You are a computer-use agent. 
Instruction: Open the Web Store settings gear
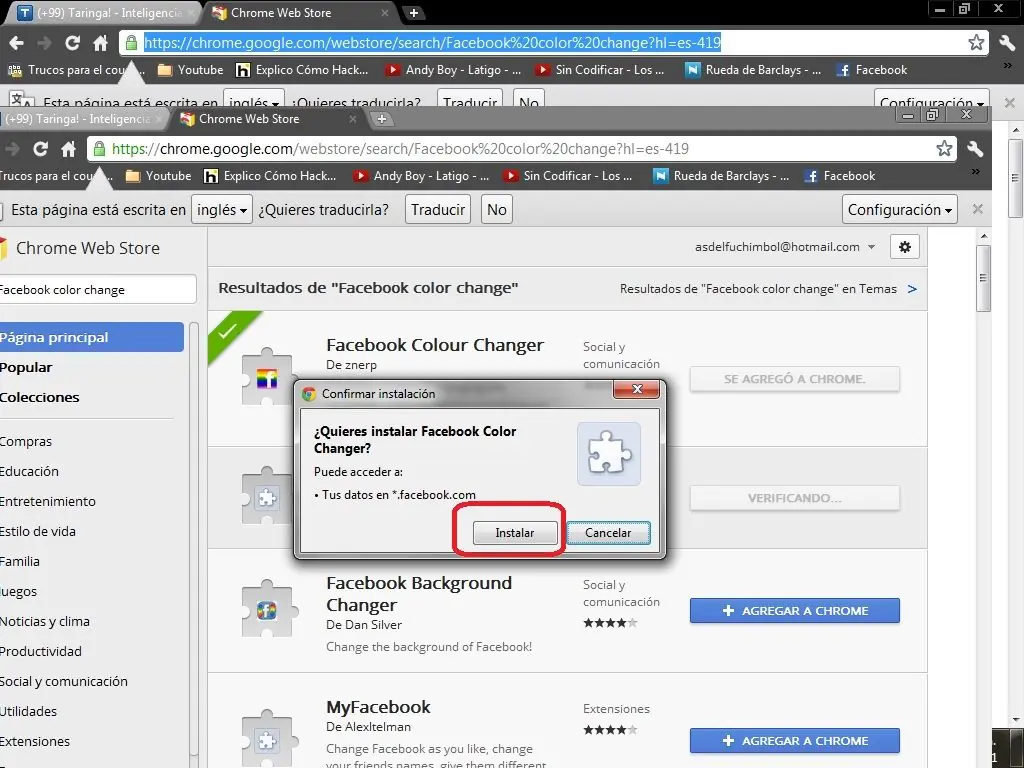[x=904, y=247]
